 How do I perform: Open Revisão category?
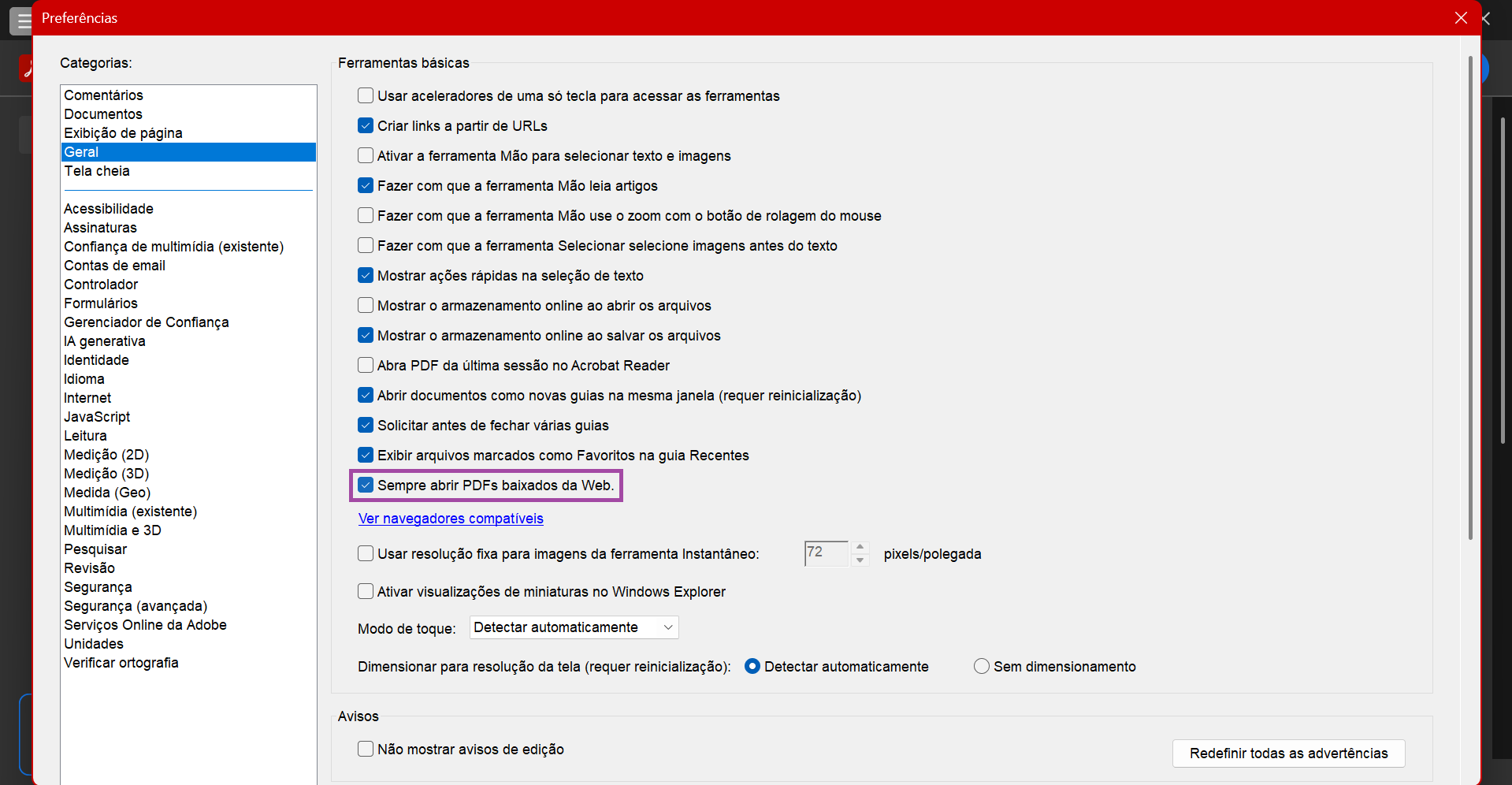188,568
